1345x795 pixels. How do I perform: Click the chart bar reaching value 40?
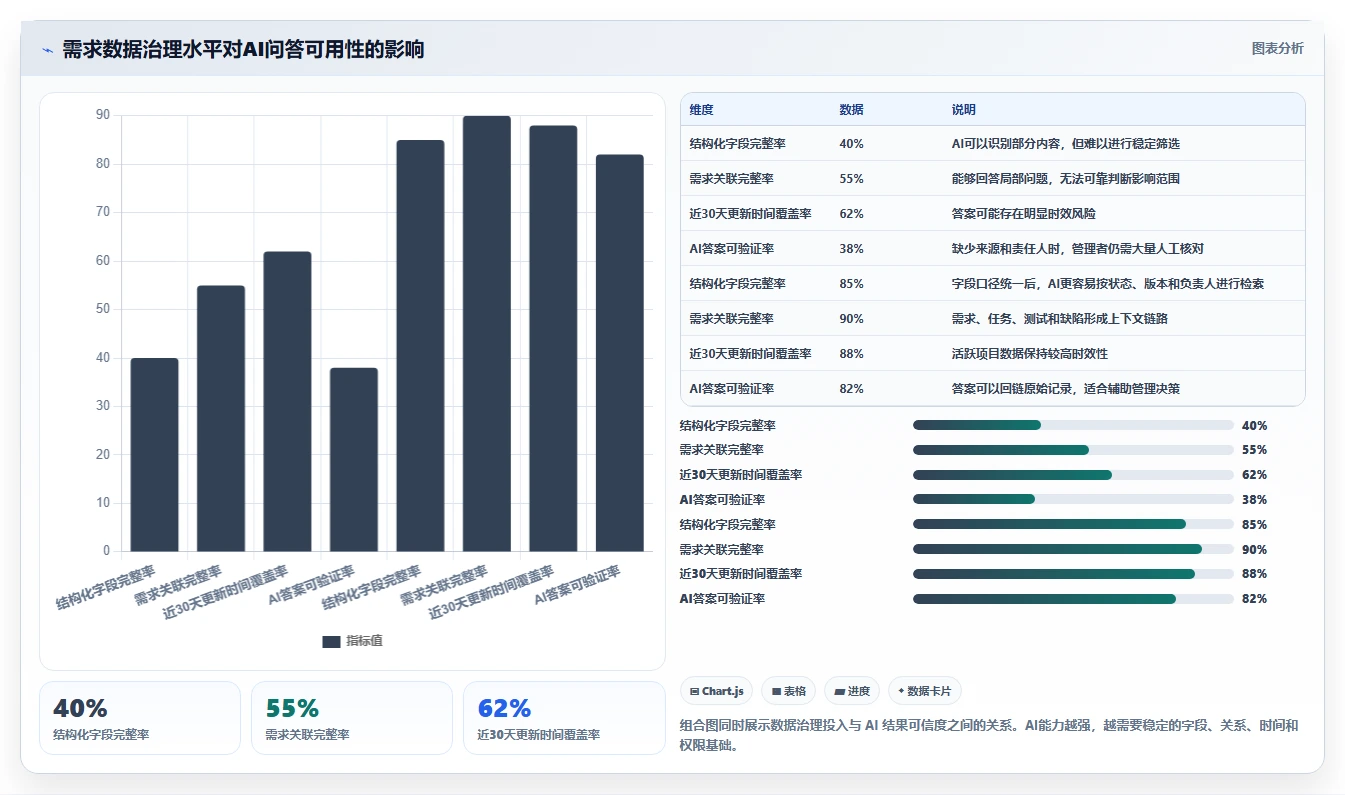coord(155,455)
